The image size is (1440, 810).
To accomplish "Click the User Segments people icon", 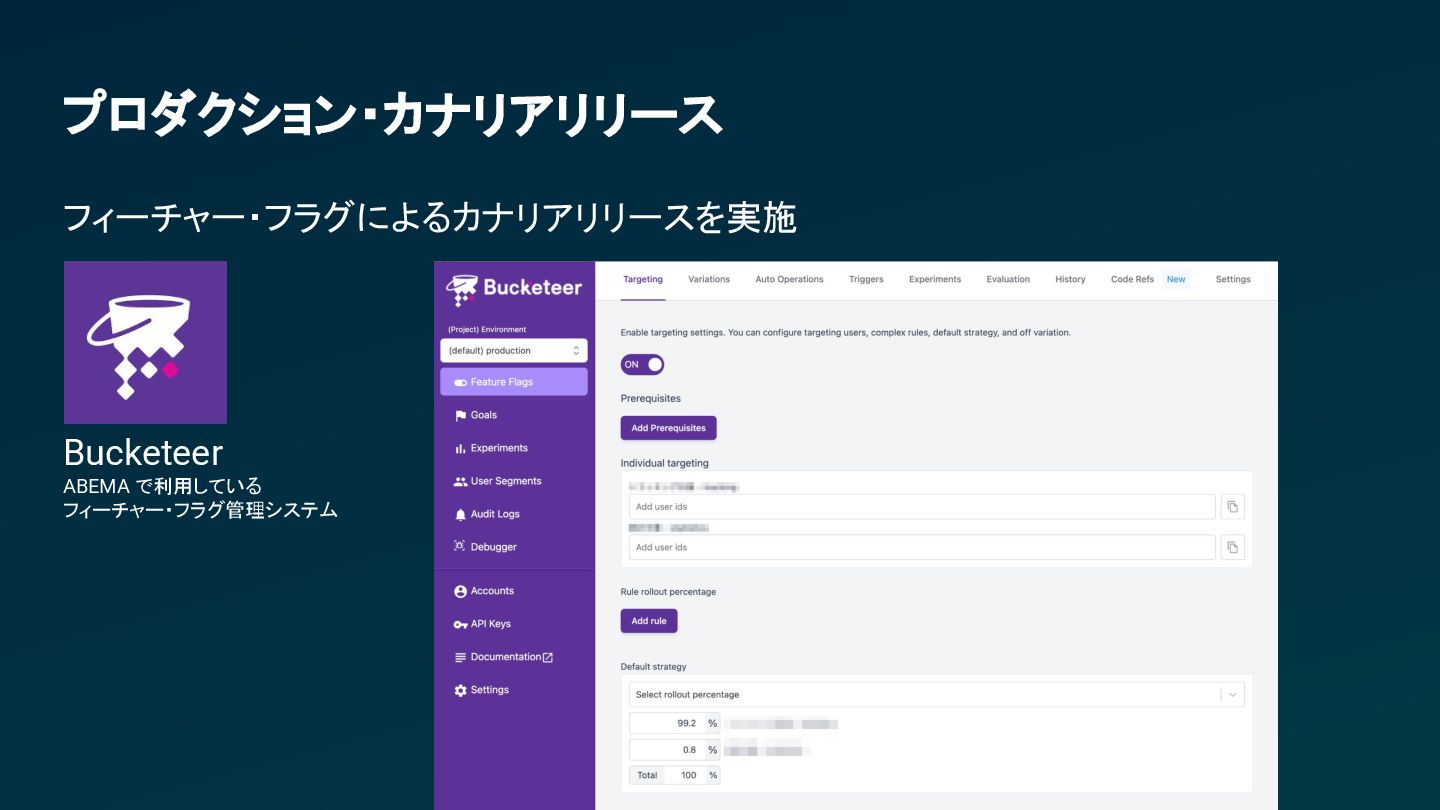I will click(460, 481).
